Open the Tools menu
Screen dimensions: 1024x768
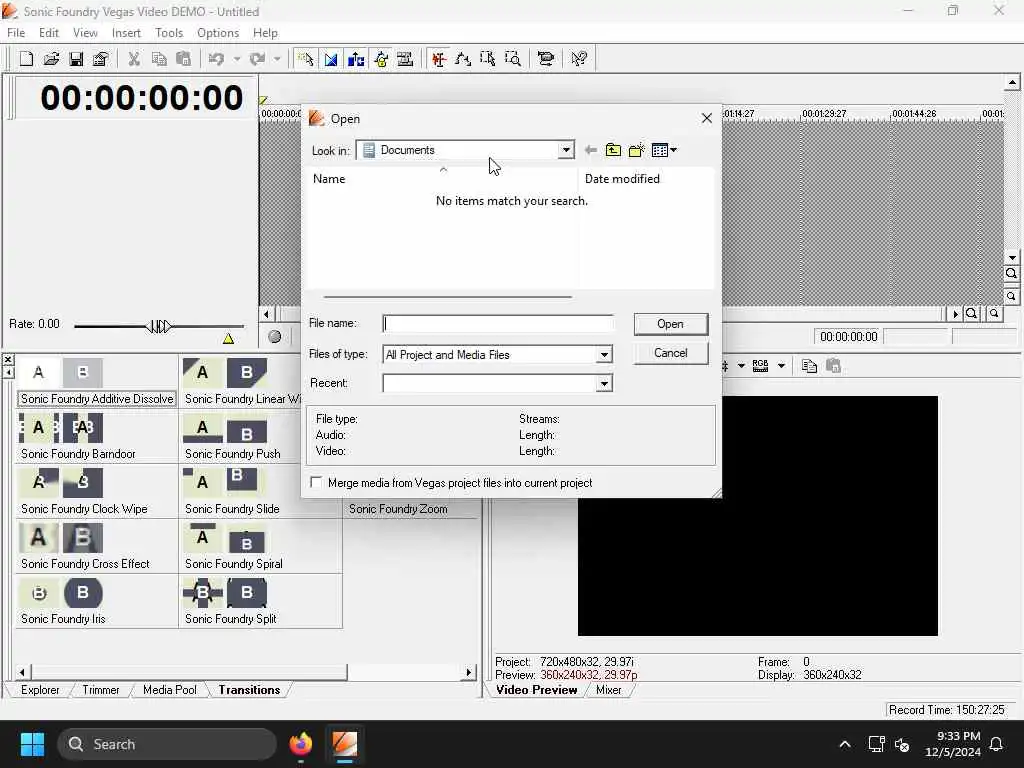pos(168,33)
